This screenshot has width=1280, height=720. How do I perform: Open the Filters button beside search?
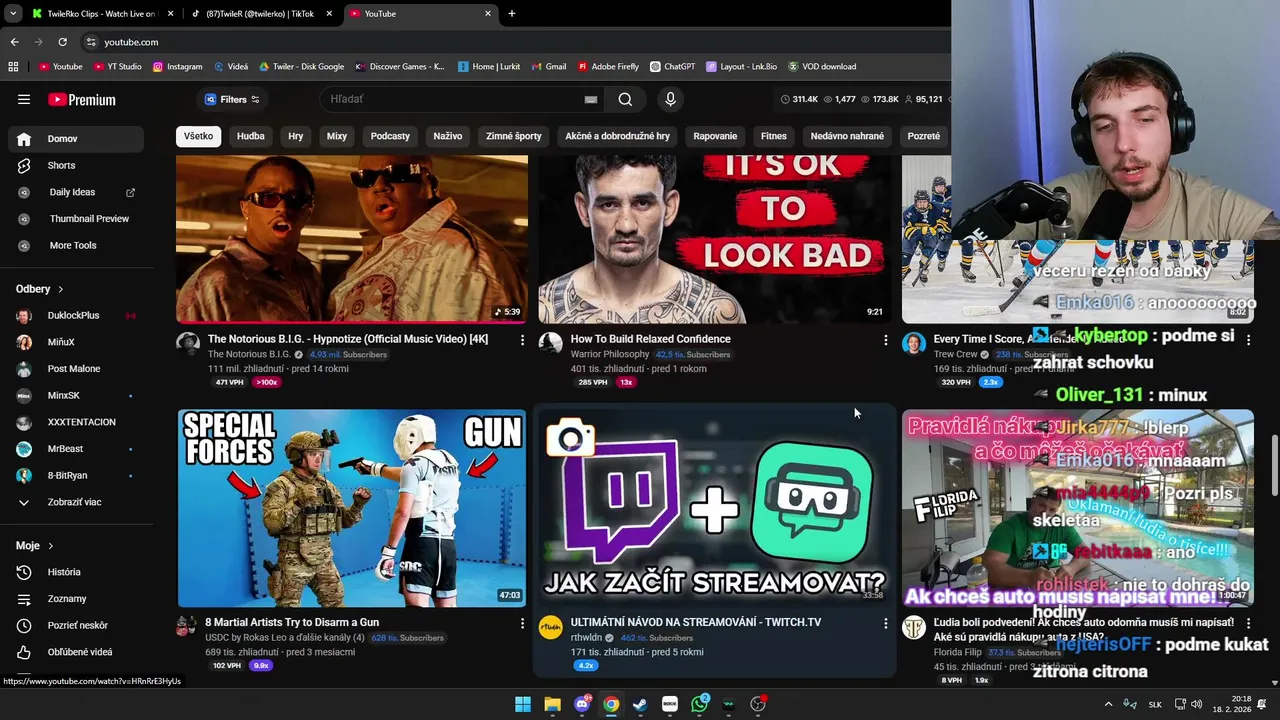click(x=232, y=99)
